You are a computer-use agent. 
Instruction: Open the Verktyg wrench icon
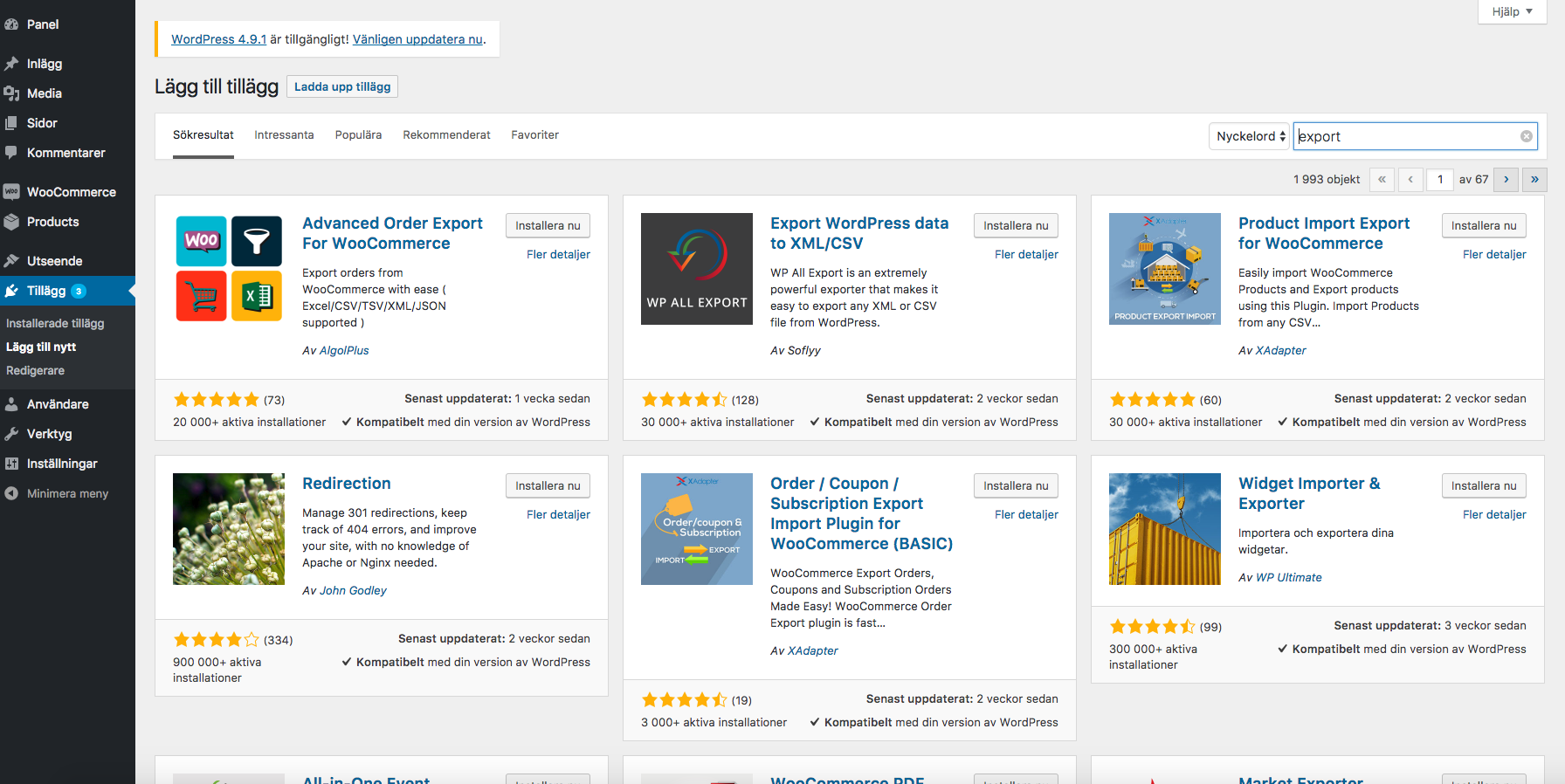point(11,434)
